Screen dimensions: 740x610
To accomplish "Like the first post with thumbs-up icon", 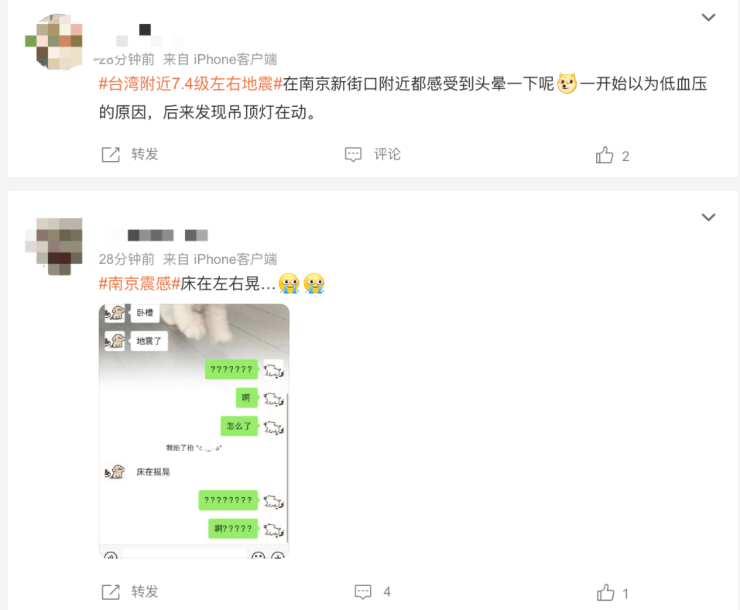I will pos(605,155).
